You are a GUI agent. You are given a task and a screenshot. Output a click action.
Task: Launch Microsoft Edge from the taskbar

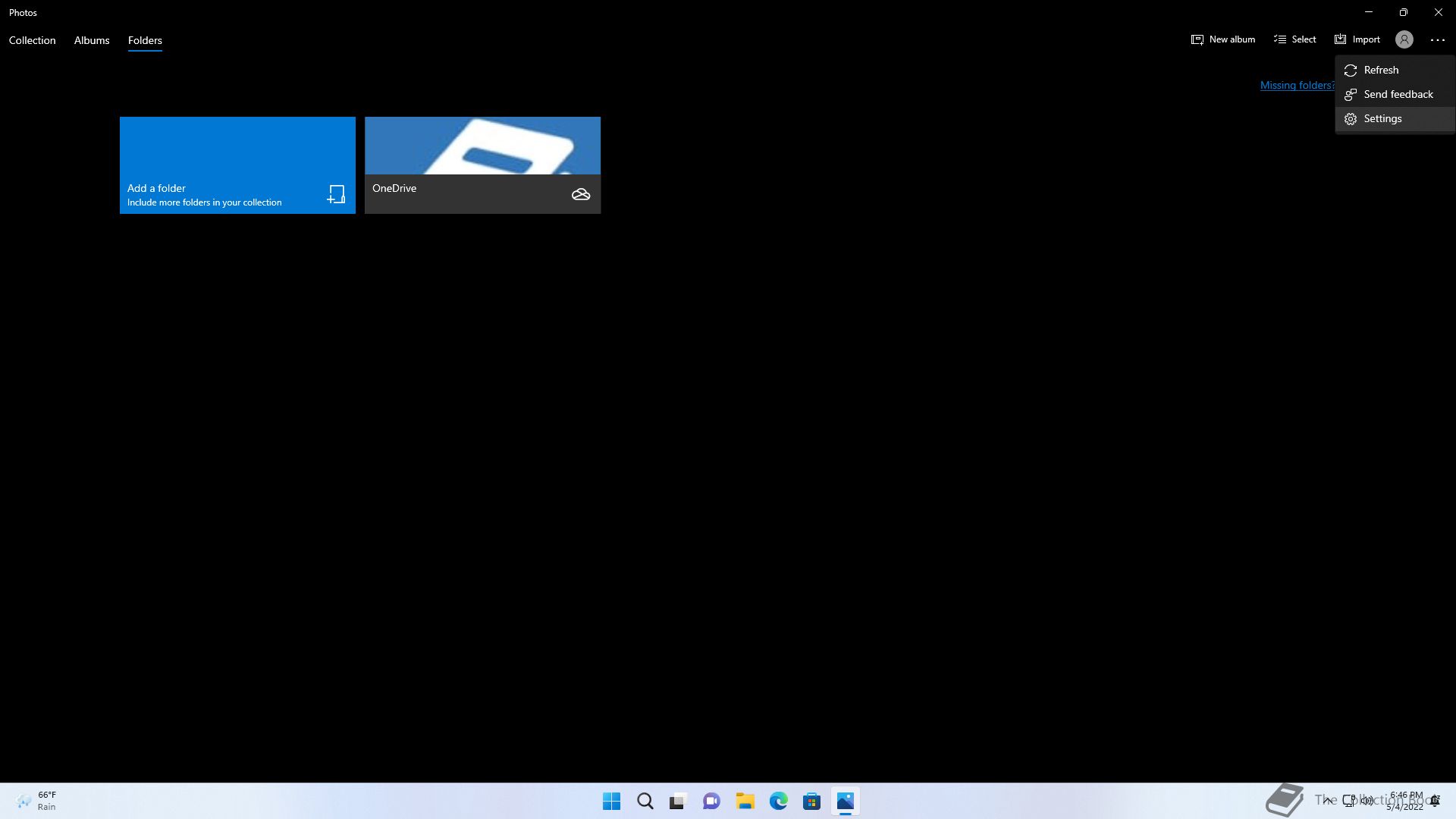(778, 801)
